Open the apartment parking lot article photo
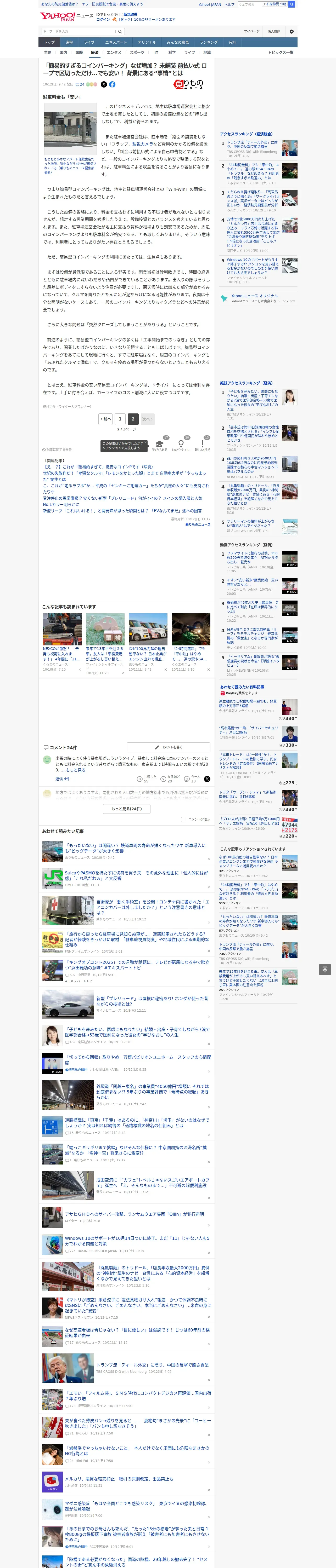 click(x=70, y=130)
